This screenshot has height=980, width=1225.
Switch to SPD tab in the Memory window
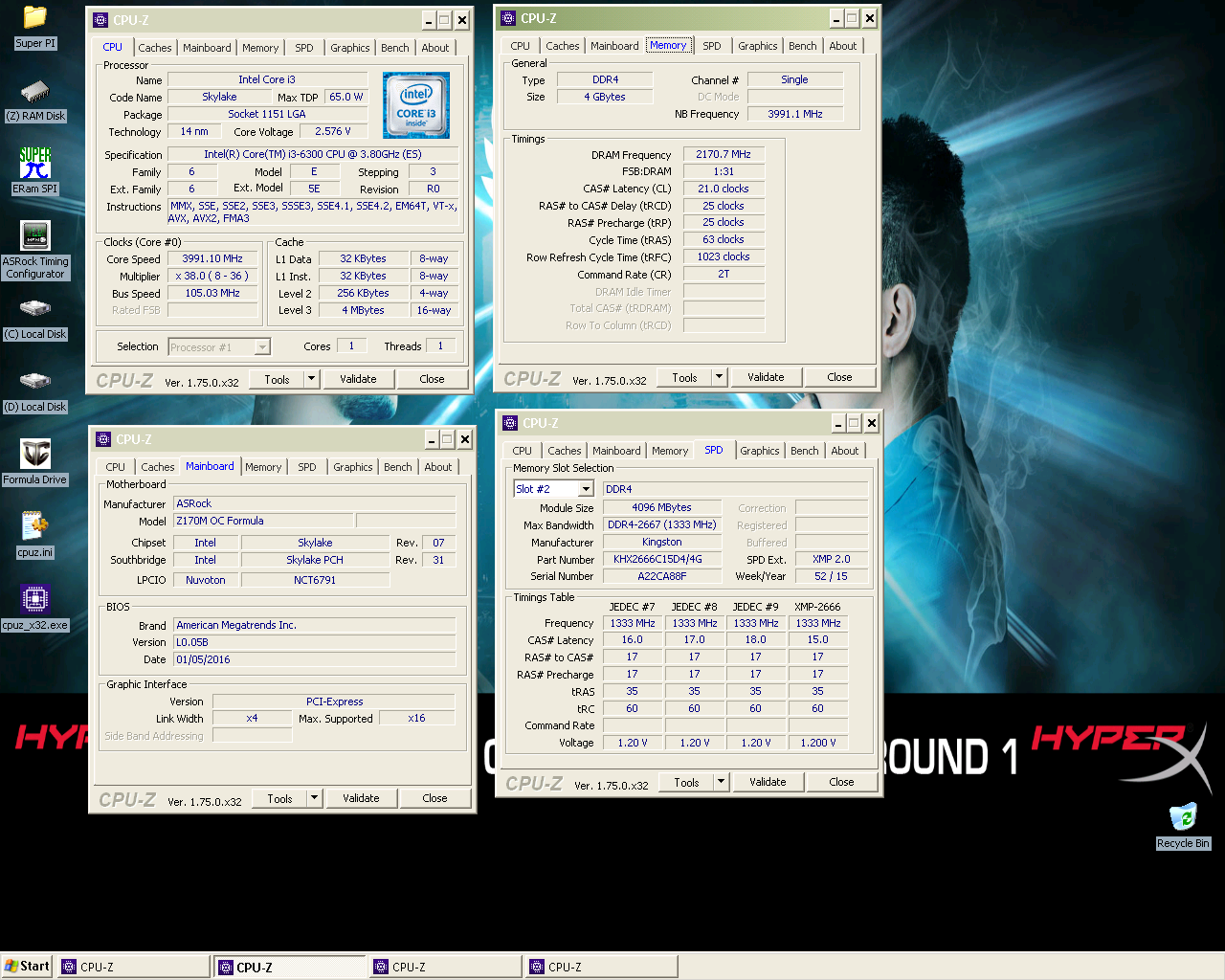712,46
